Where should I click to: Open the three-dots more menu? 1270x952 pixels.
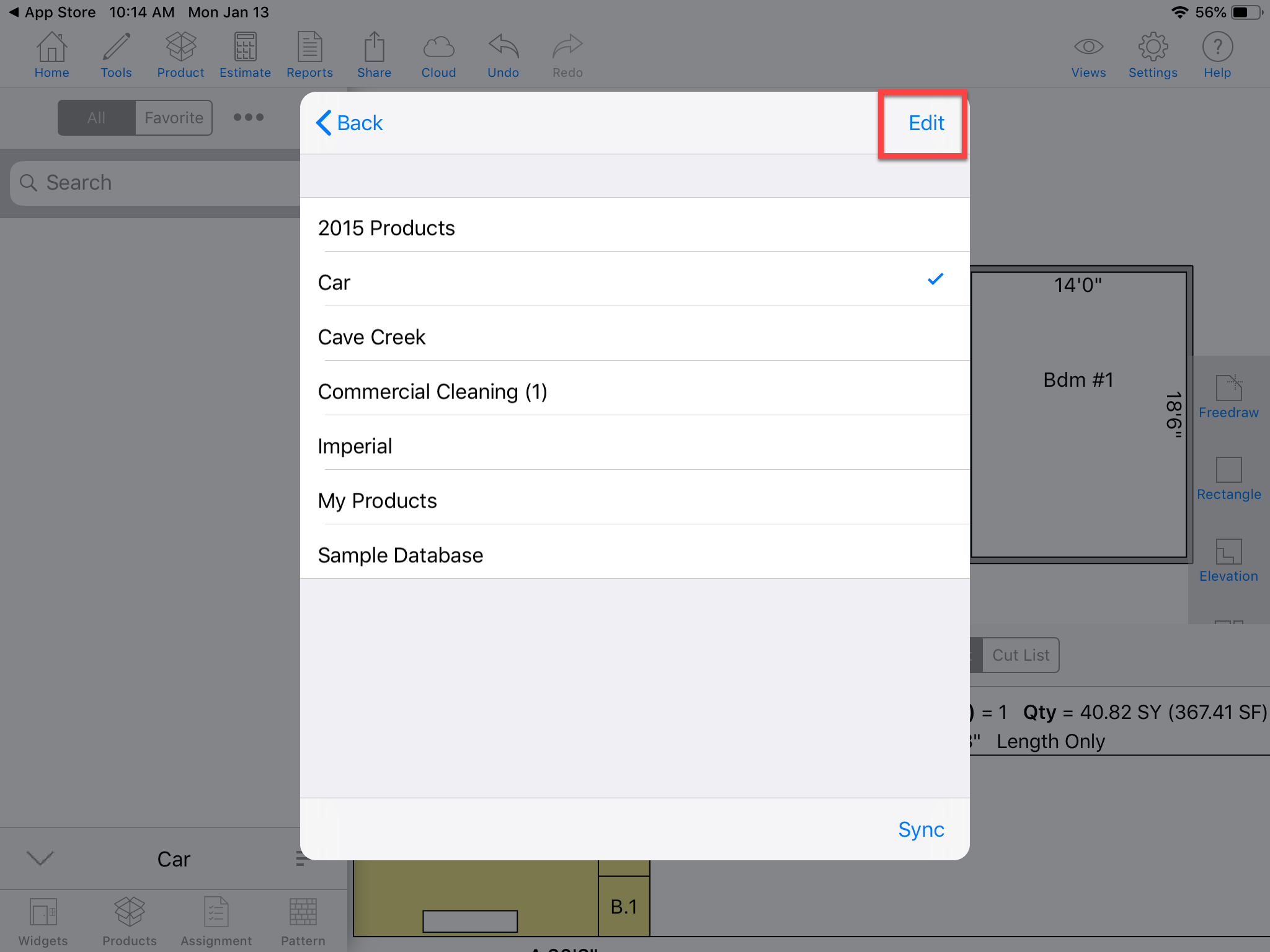(248, 117)
